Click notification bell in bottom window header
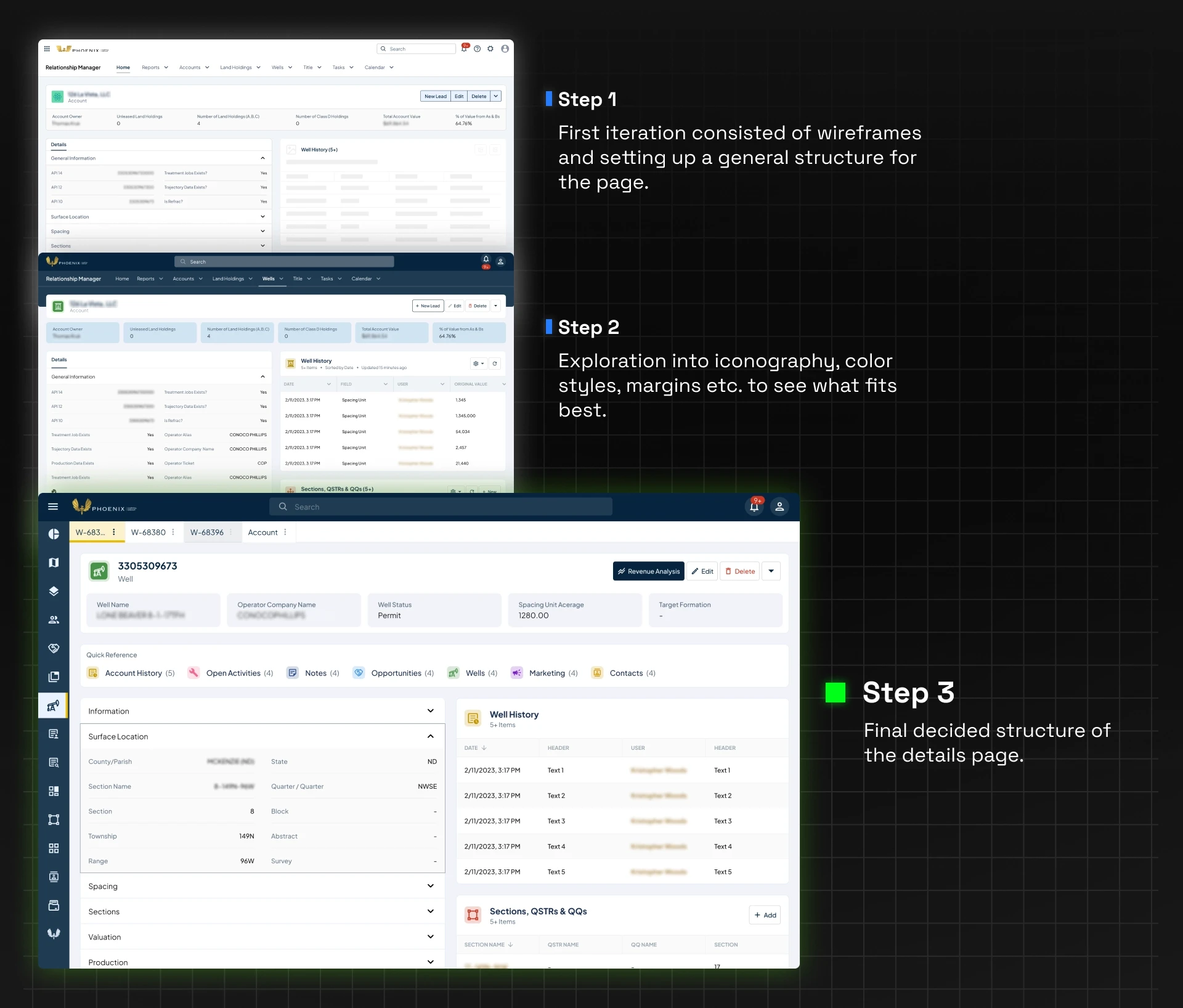The width and height of the screenshot is (1183, 1008). click(754, 506)
